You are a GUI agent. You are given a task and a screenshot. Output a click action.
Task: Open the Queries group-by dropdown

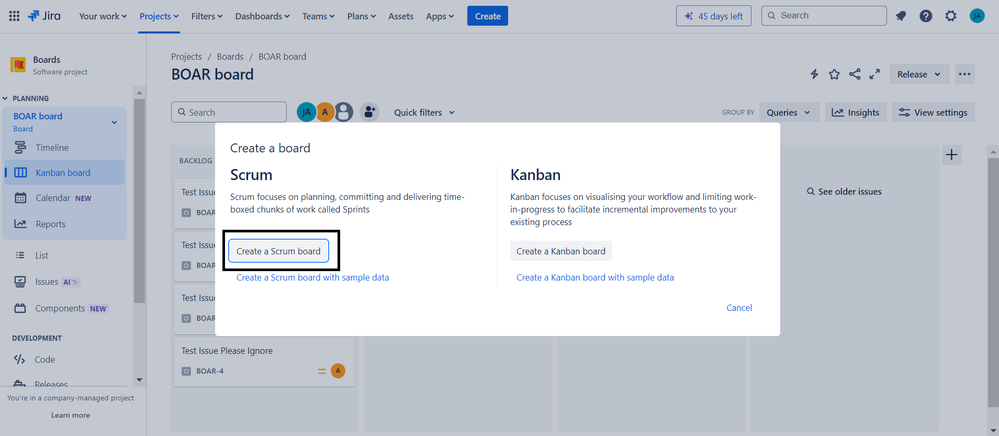point(789,112)
